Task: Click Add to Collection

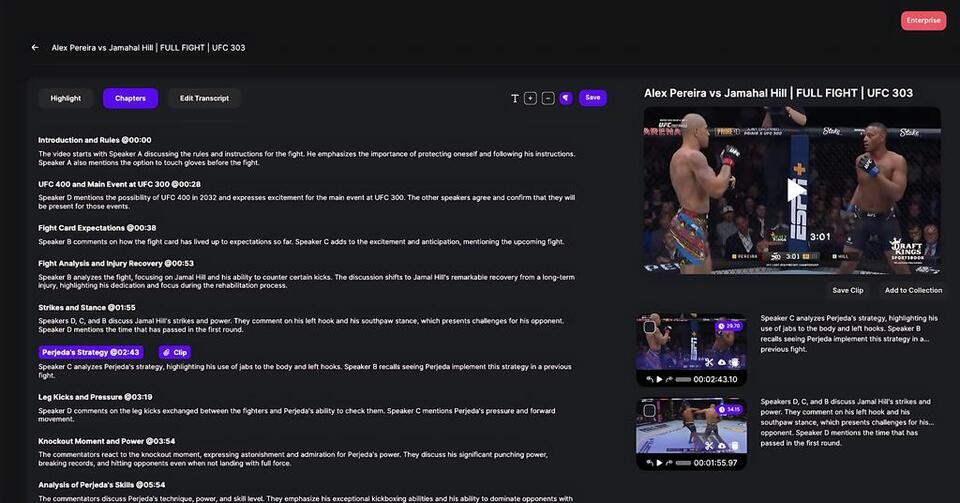Action: coord(913,290)
